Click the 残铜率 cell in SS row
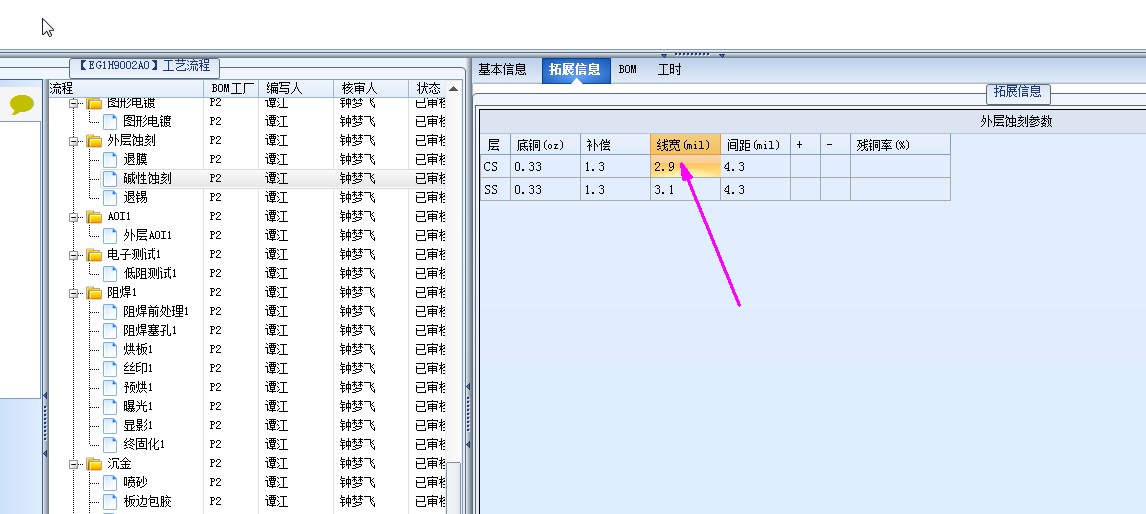The width and height of the screenshot is (1146, 514). click(x=900, y=189)
